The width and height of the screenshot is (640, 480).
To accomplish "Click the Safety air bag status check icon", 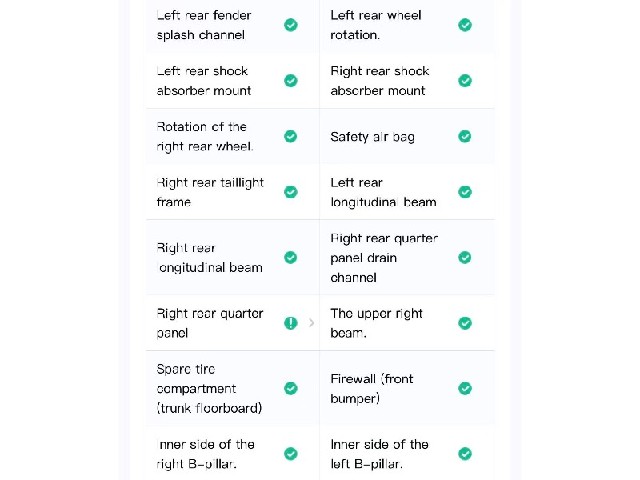I will click(464, 136).
